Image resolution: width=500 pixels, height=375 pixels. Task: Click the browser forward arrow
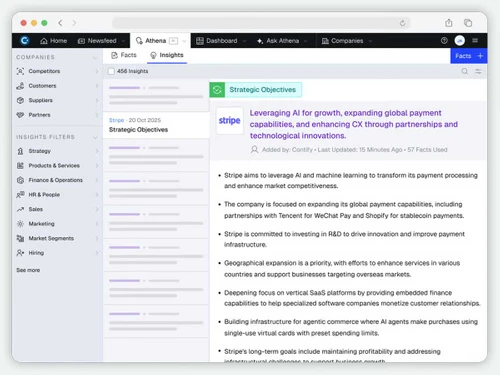[74, 23]
